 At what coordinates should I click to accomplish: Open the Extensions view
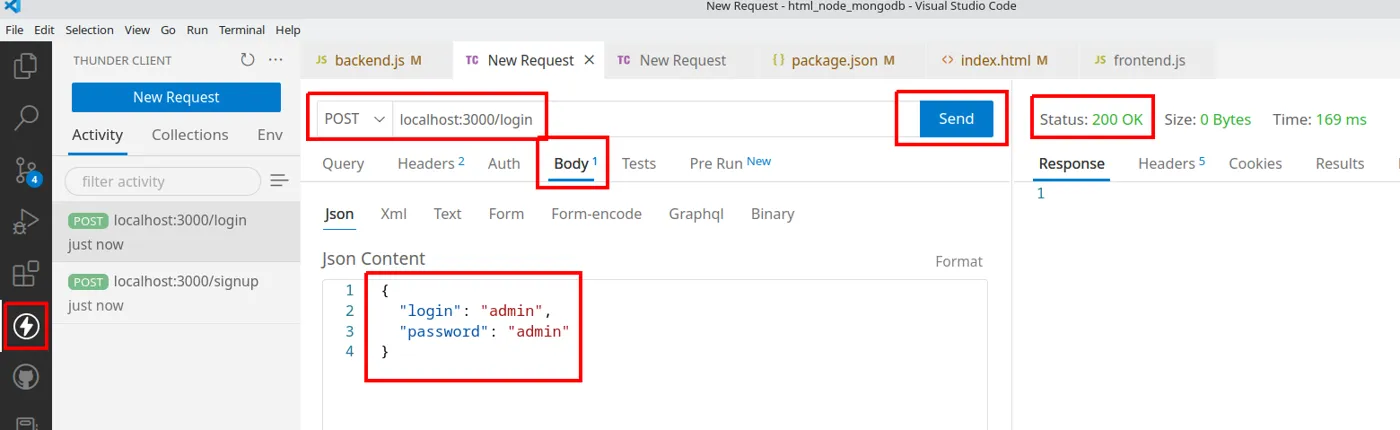click(26, 274)
